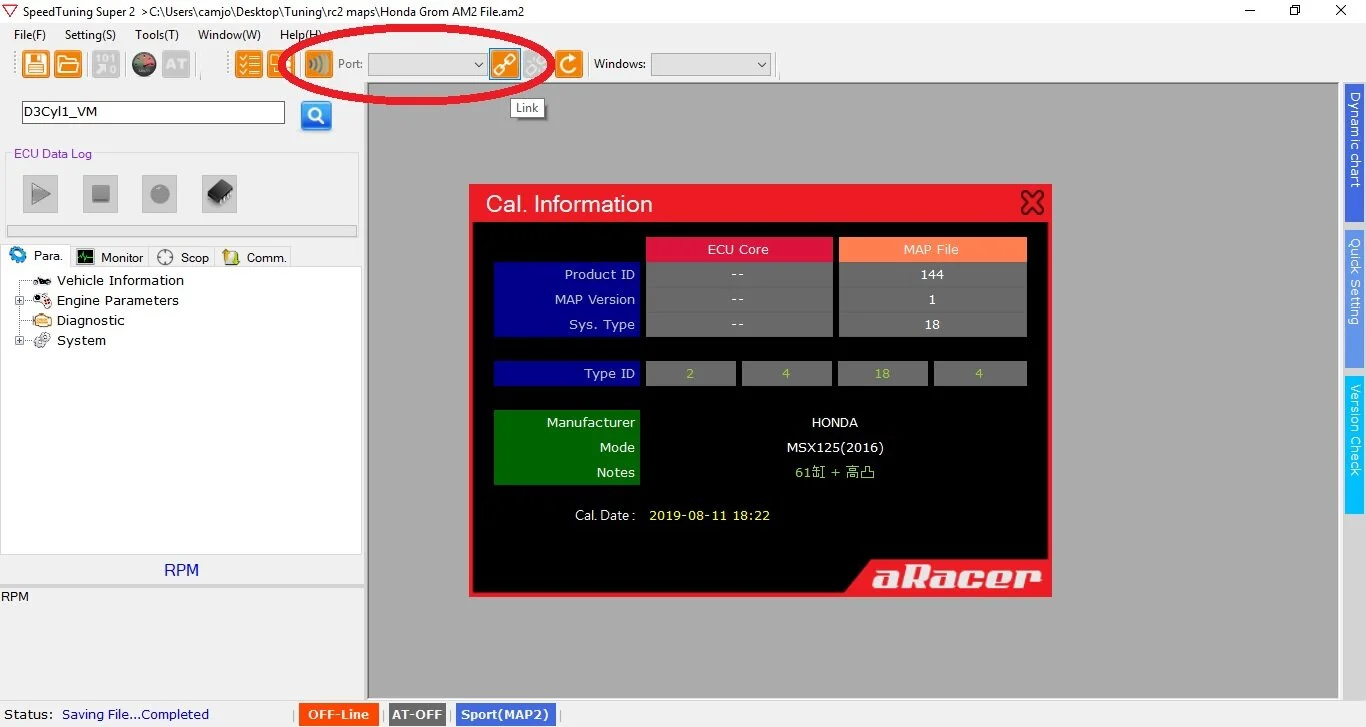Open the Help(H) menu
1366x727 pixels.
[x=301, y=35]
